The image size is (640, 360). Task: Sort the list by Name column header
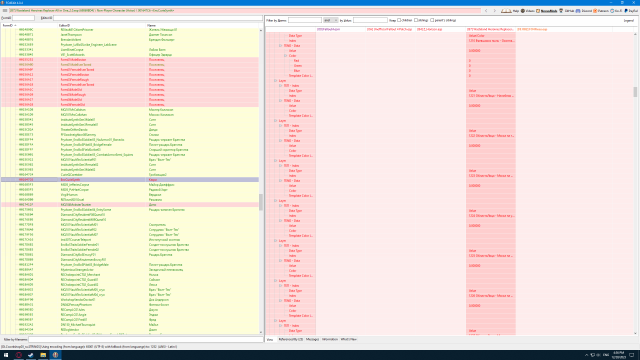(x=202, y=25)
